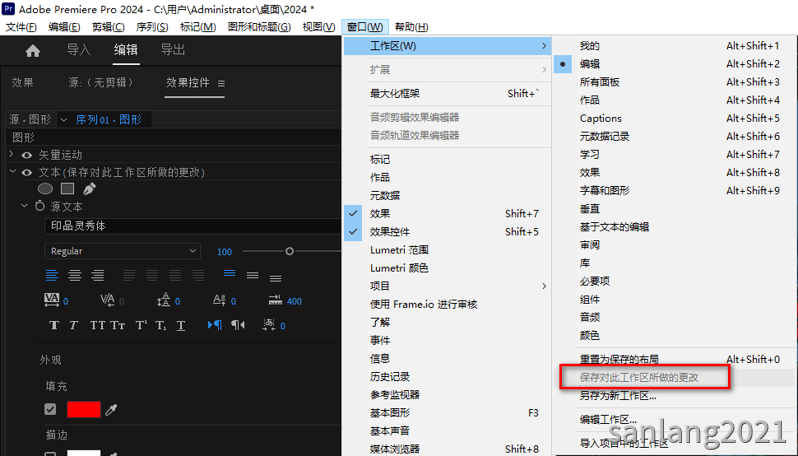Apply faux italic style
This screenshot has width=798, height=456.
coord(74,325)
